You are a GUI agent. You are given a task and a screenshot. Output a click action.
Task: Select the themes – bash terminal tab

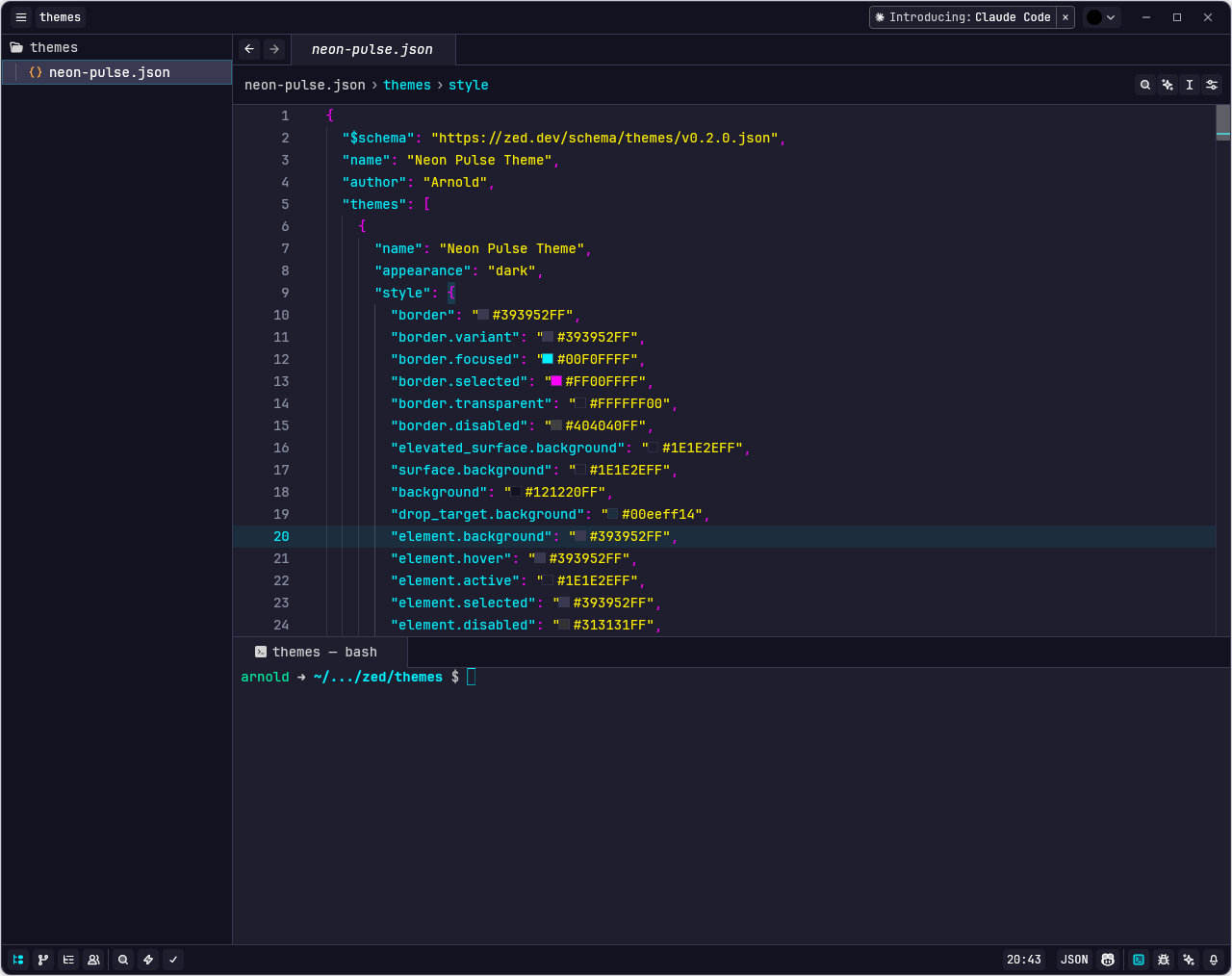(x=321, y=652)
